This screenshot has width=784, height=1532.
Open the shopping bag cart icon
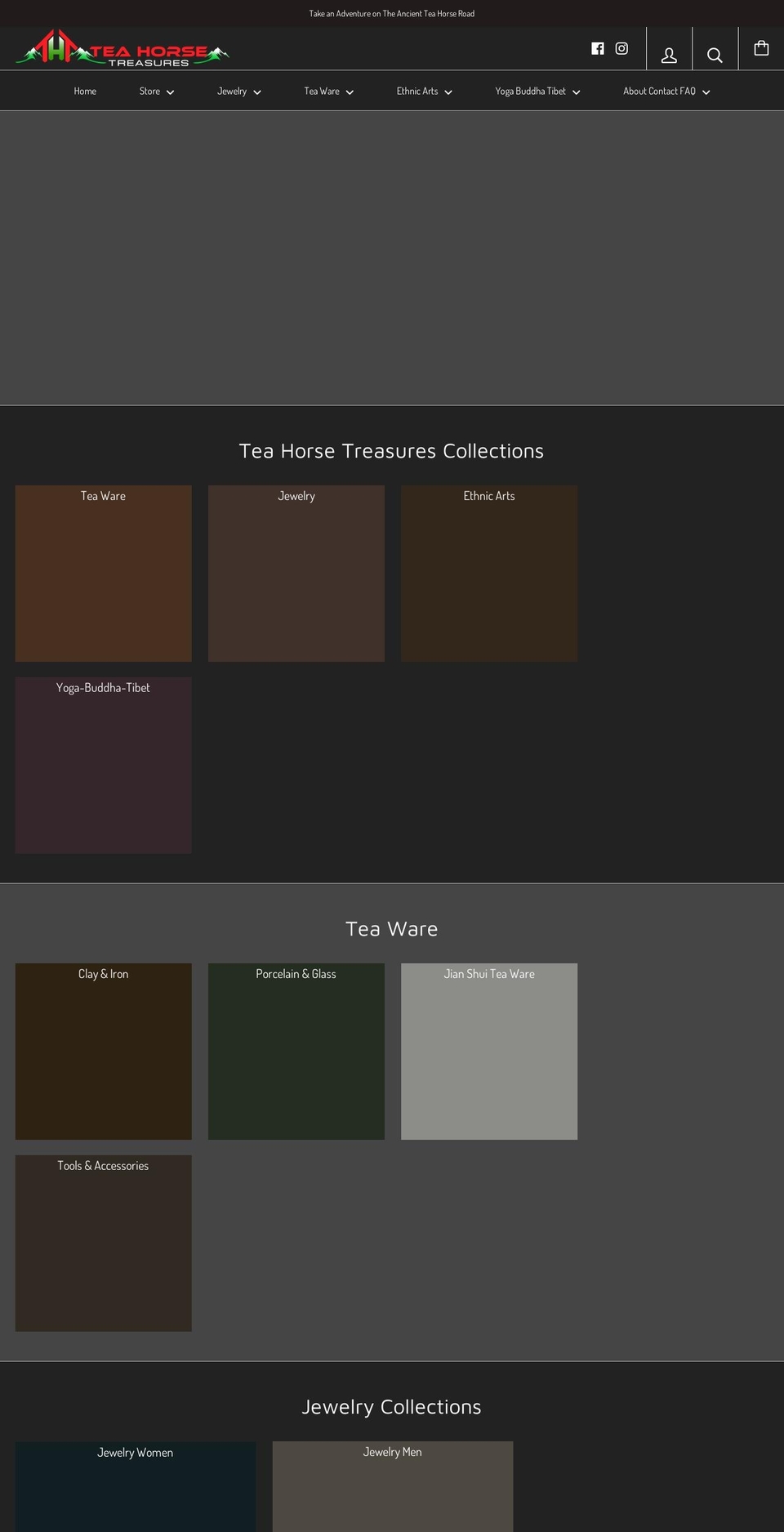point(761,48)
